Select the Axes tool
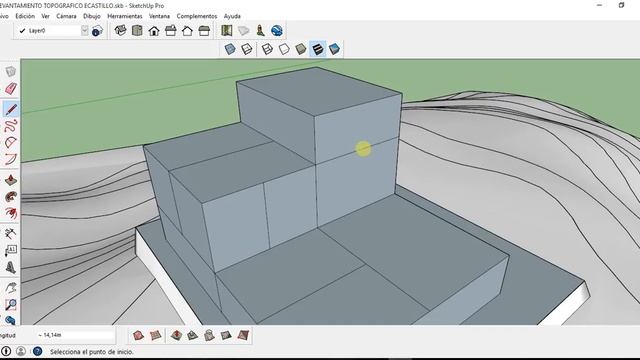This screenshot has height=360, width=640. click(11, 233)
